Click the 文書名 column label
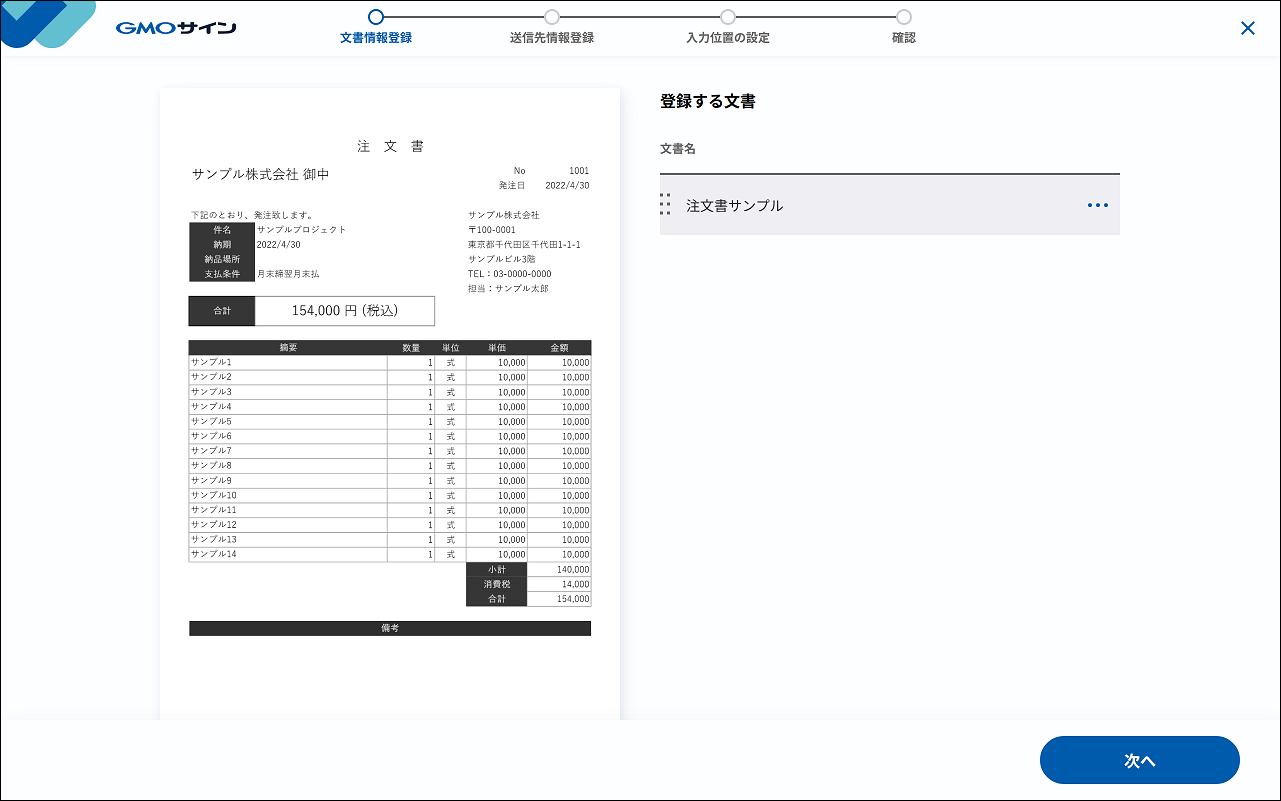Image resolution: width=1281 pixels, height=801 pixels. (x=678, y=149)
